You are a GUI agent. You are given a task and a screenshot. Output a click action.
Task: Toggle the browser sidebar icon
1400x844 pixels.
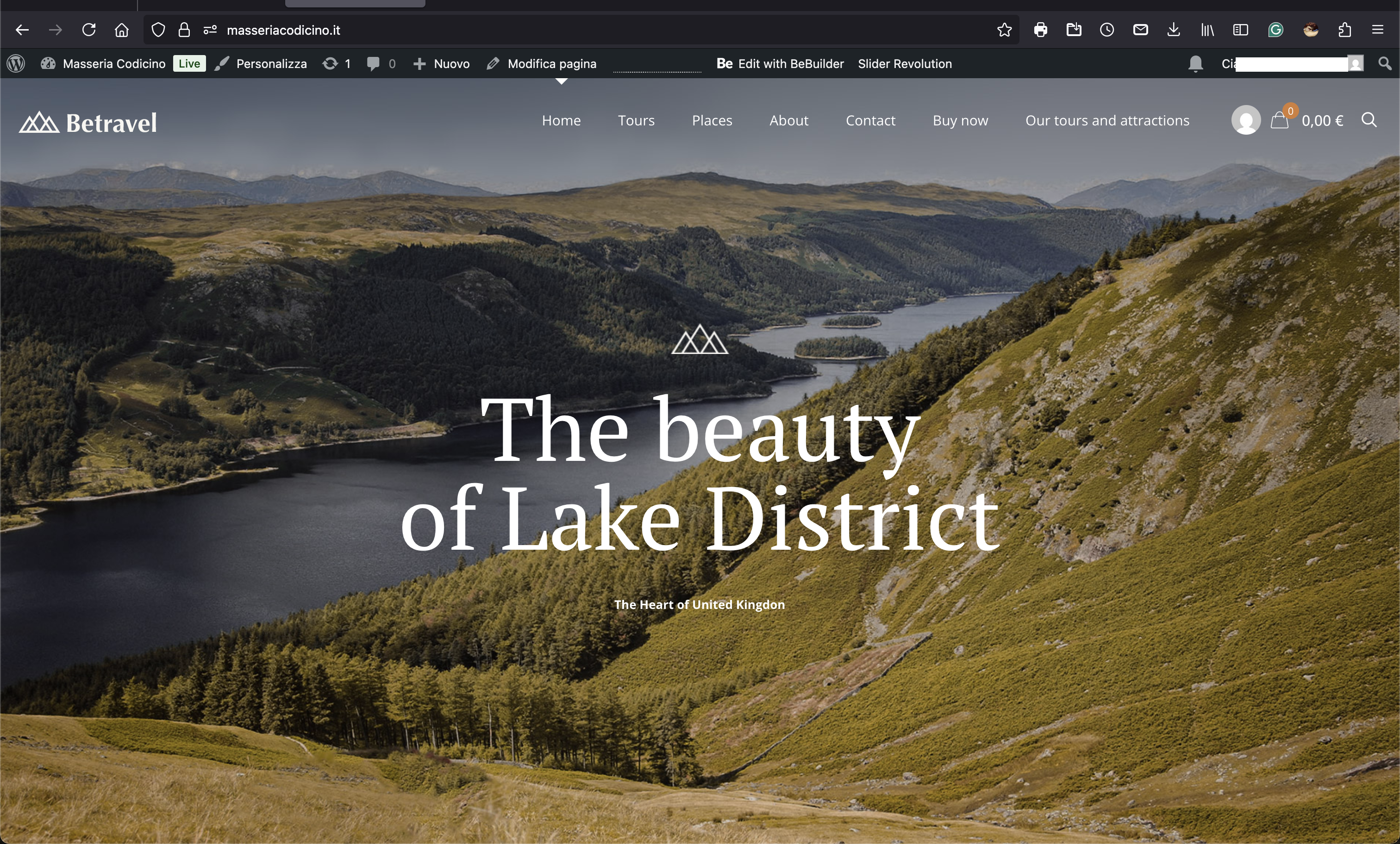click(1240, 30)
